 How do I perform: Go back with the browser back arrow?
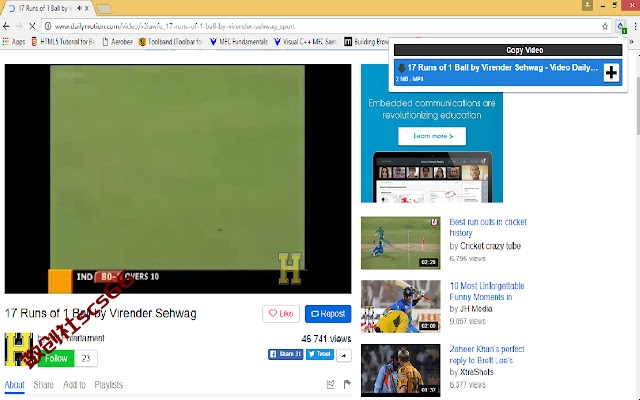click(6, 27)
